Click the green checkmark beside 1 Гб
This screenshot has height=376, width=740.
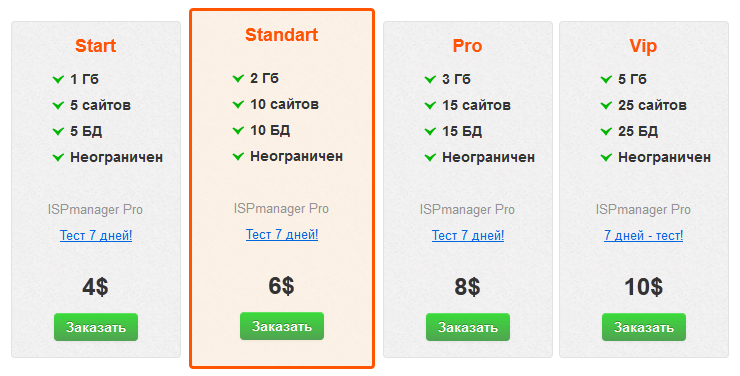58,79
